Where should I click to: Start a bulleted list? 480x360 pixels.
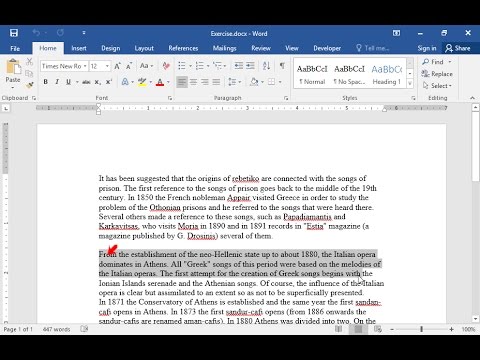coord(182,66)
